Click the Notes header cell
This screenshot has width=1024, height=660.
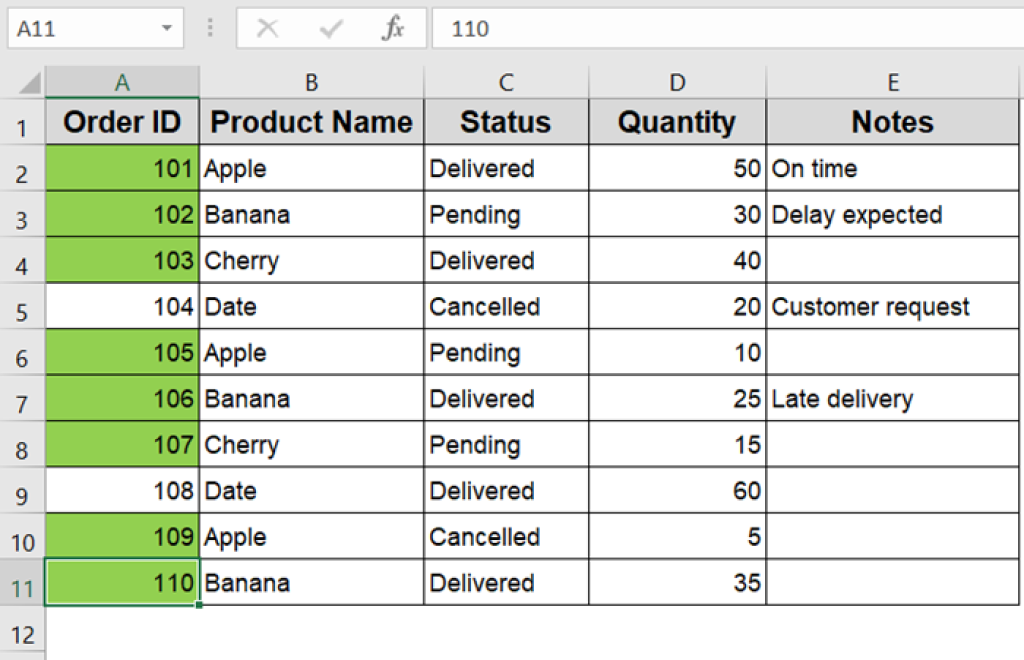892,122
